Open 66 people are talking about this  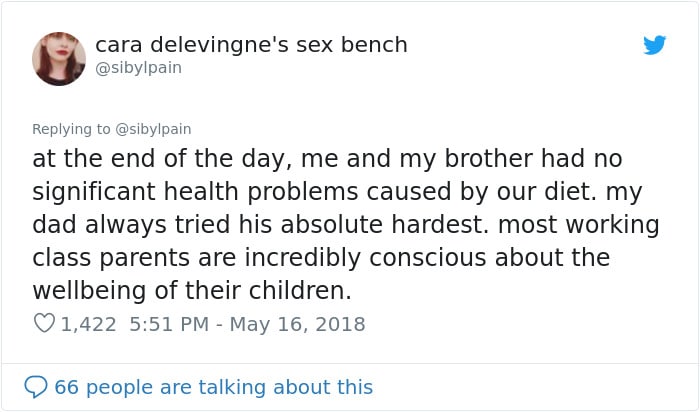click(x=213, y=387)
